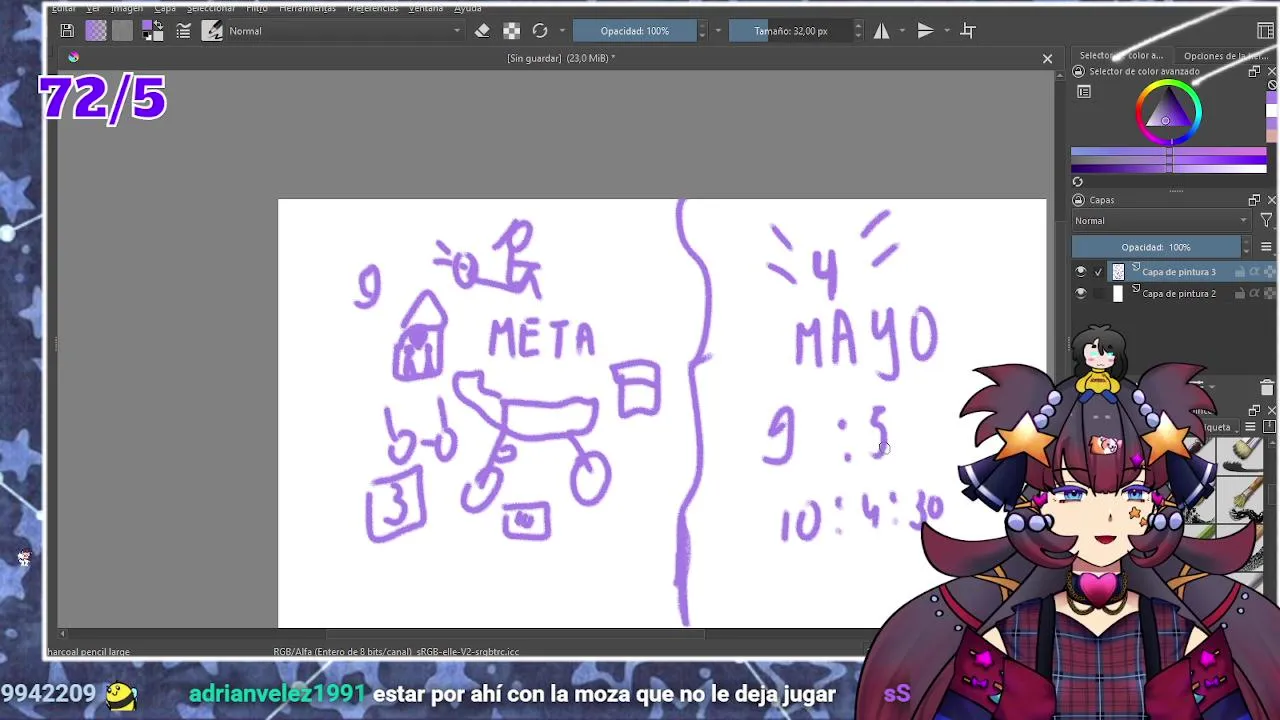Lock the Capas docker
This screenshot has height=720, width=1280.
point(1078,200)
